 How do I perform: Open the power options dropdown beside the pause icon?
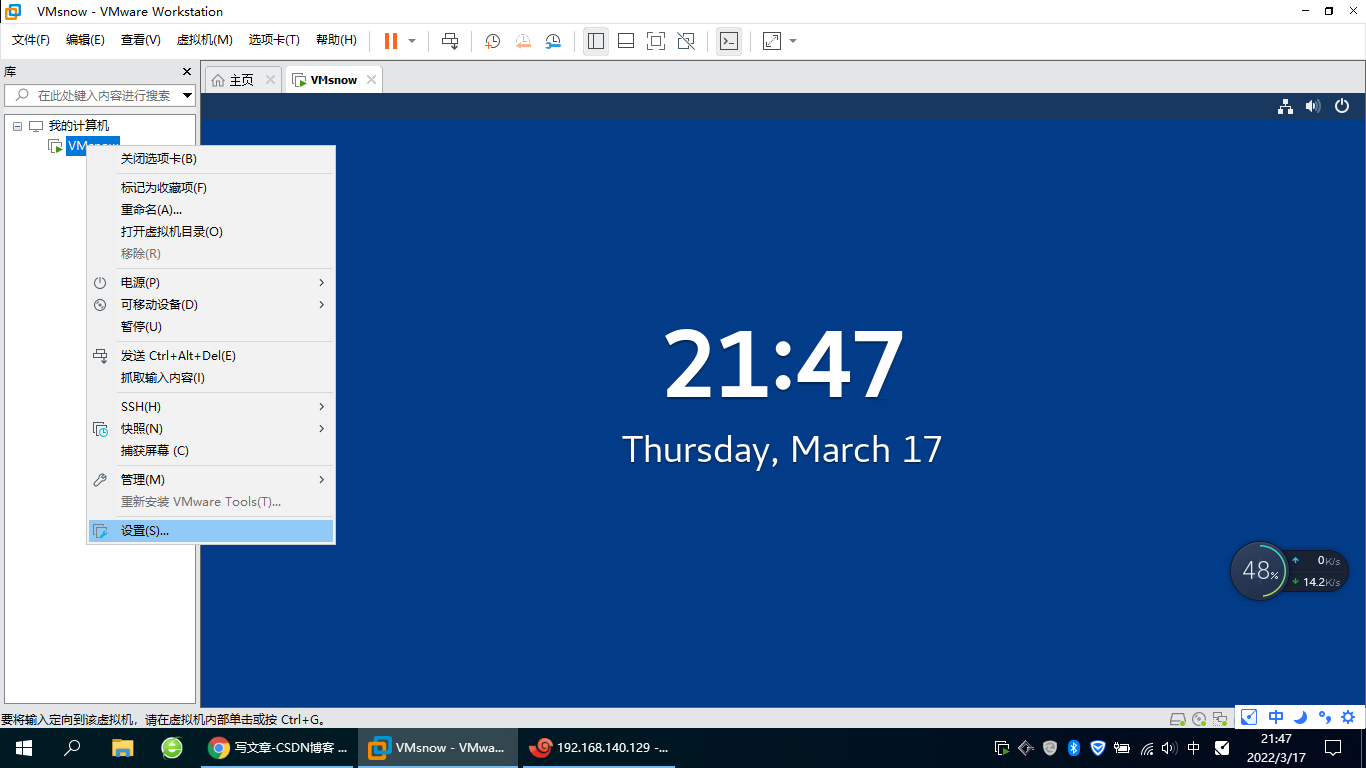coord(411,41)
